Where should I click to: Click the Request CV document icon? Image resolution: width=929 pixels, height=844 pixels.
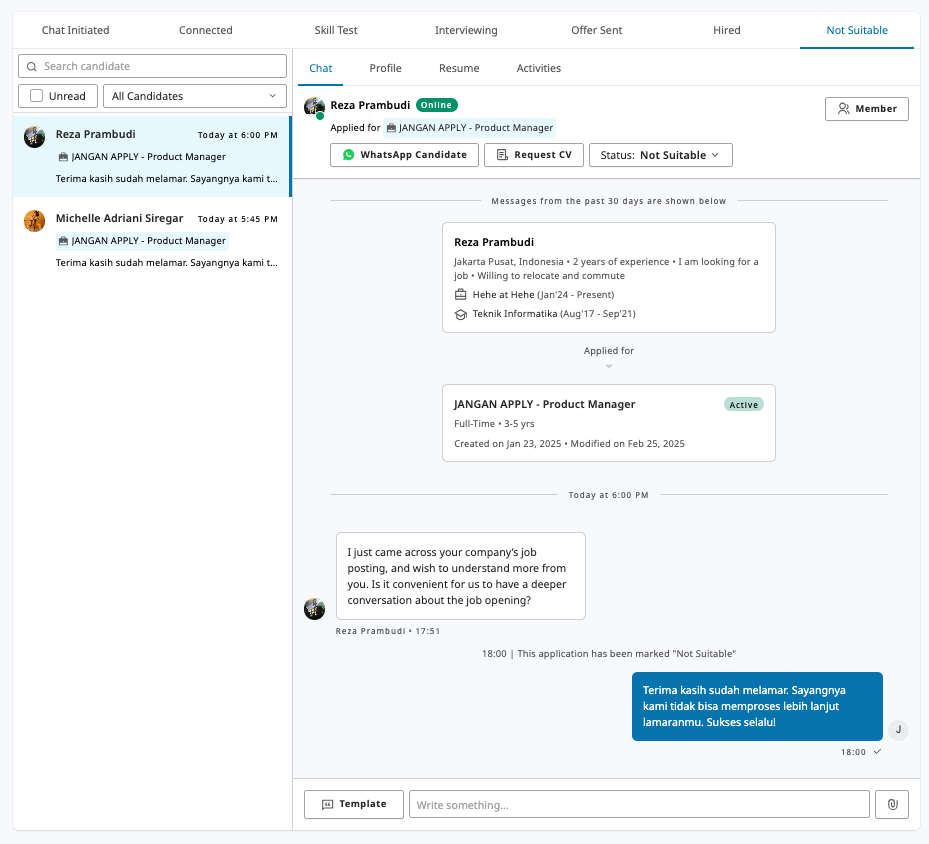click(x=502, y=155)
